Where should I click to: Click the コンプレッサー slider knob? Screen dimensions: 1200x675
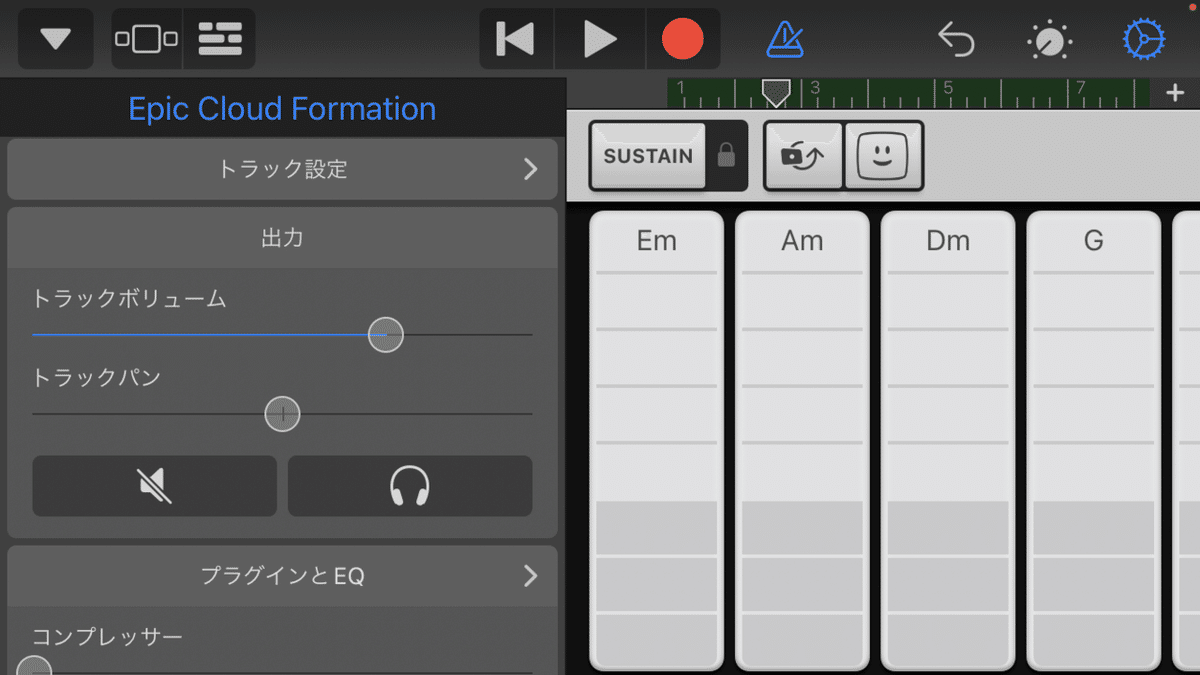click(x=34, y=668)
